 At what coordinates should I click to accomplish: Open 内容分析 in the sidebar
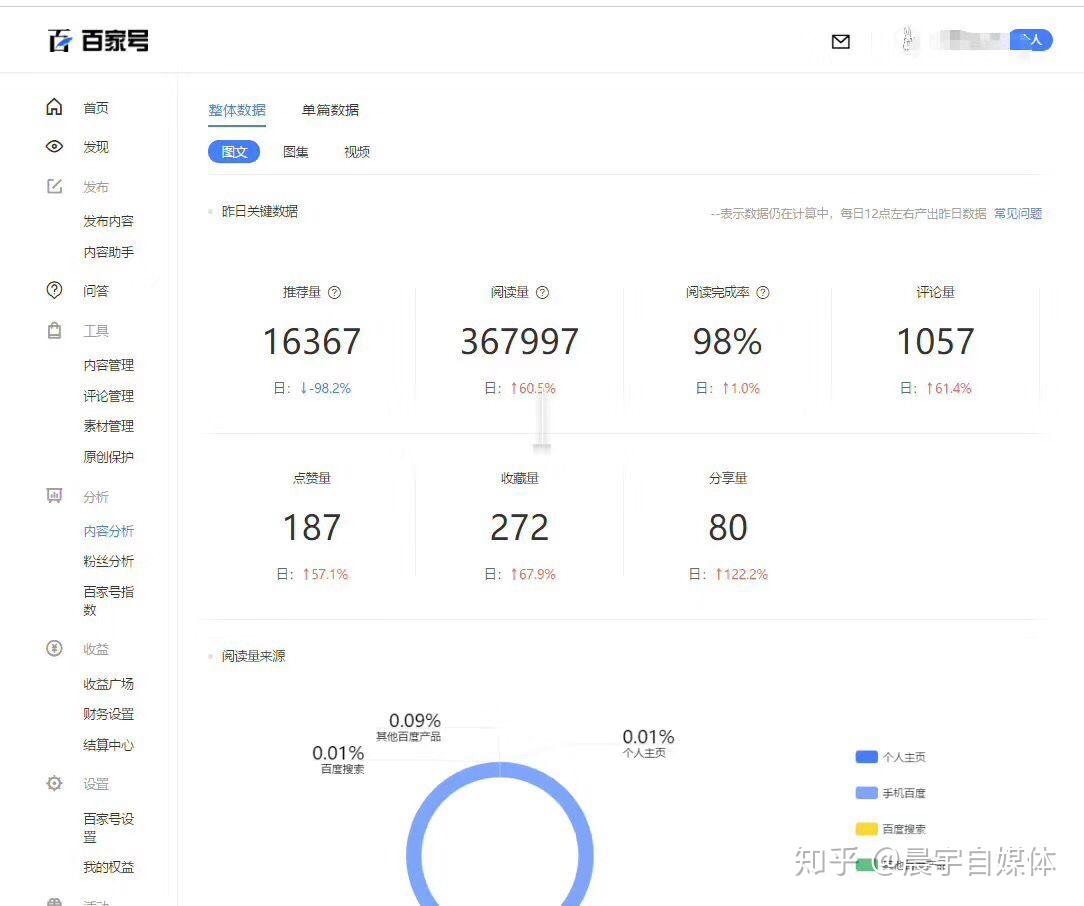click(109, 531)
